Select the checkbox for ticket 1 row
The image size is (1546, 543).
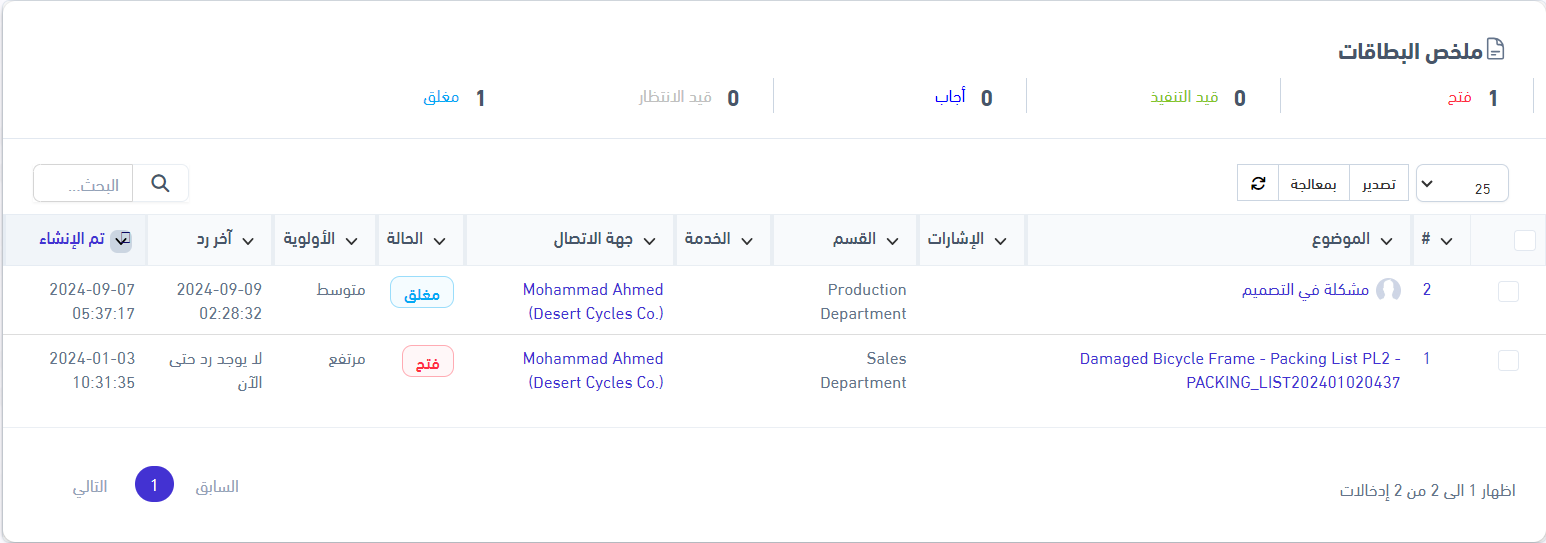pyautogui.click(x=1508, y=360)
